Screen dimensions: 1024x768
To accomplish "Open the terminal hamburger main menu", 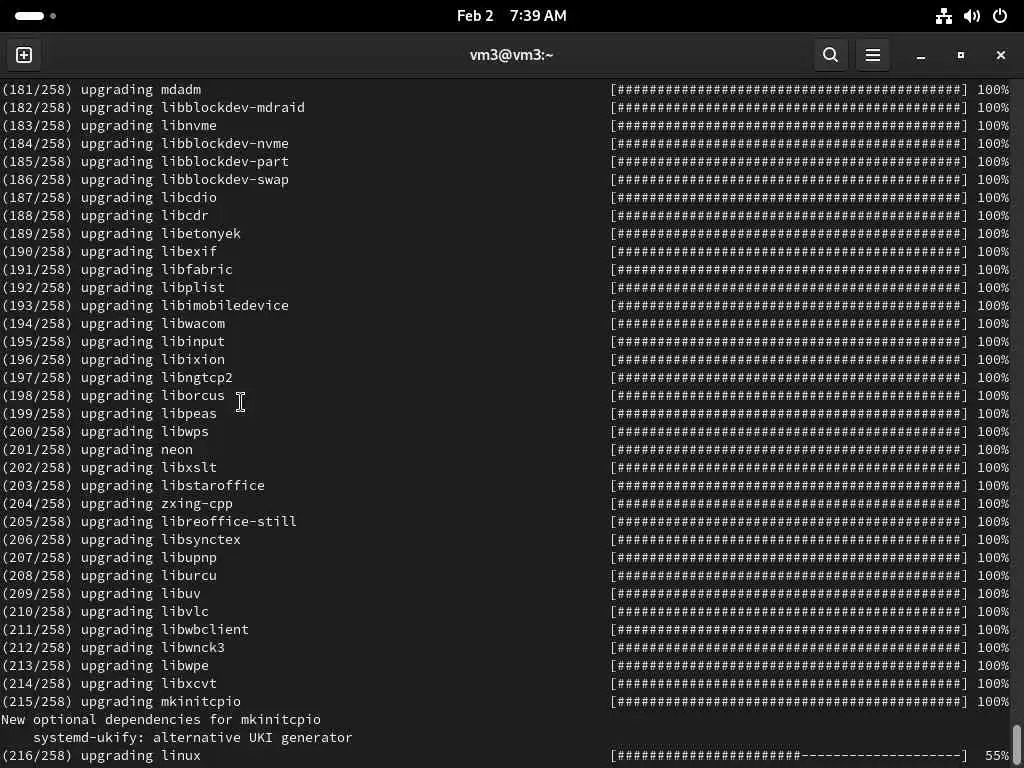I will click(873, 55).
